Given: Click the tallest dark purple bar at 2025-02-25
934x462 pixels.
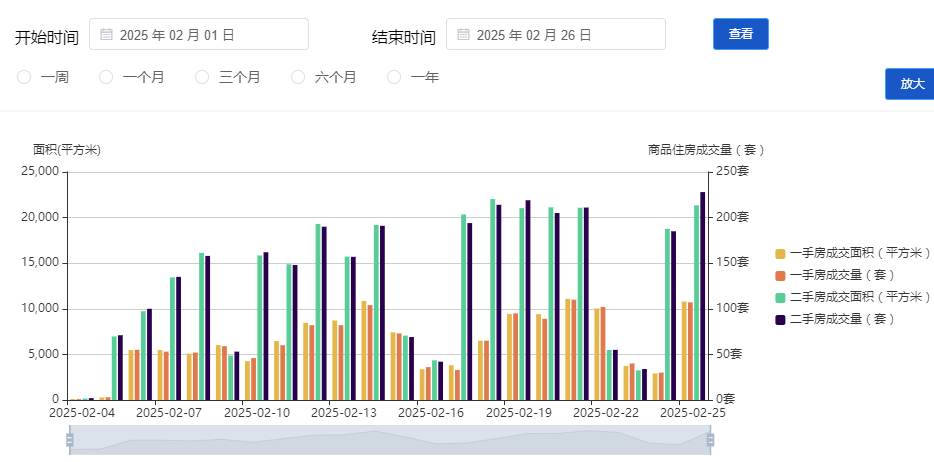Looking at the screenshot, I should click(x=703, y=296).
